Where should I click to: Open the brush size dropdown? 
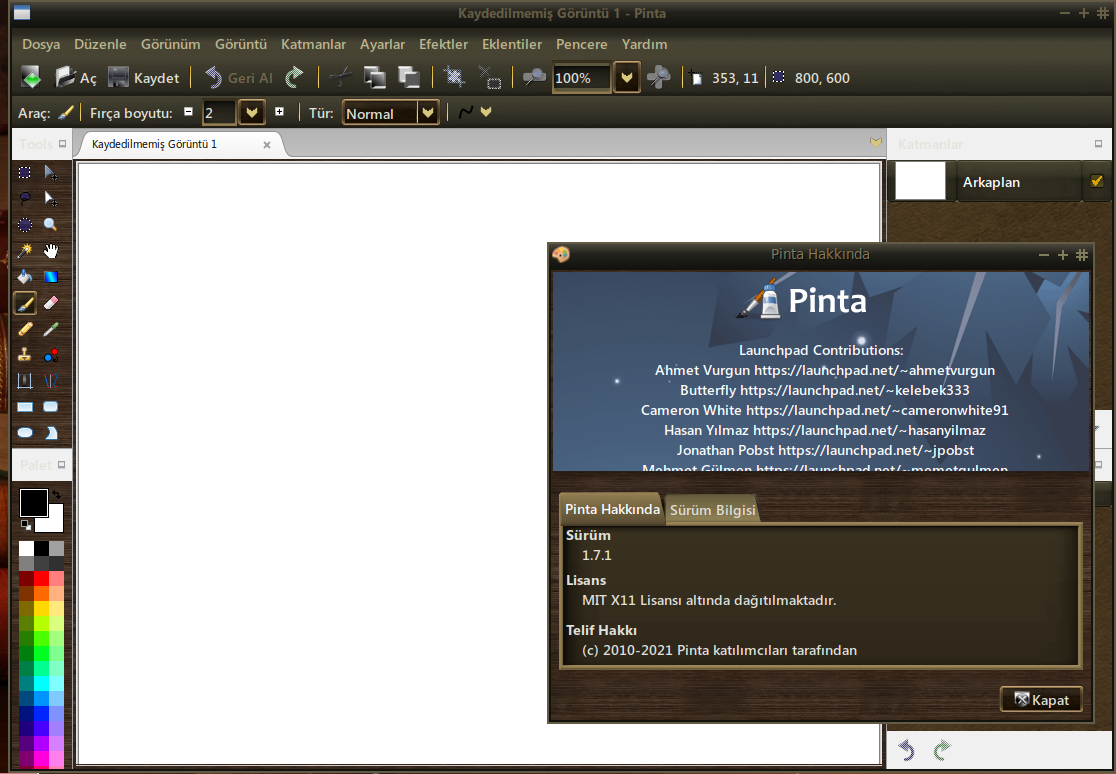(251, 113)
